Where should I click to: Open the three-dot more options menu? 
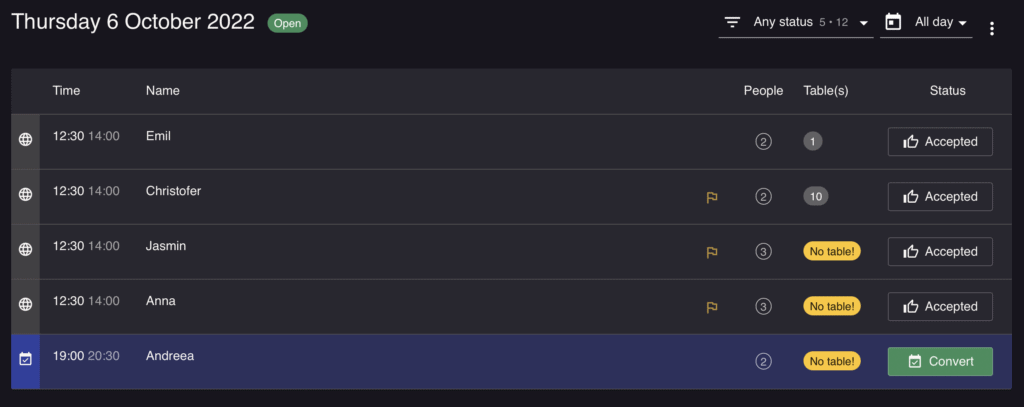[992, 28]
